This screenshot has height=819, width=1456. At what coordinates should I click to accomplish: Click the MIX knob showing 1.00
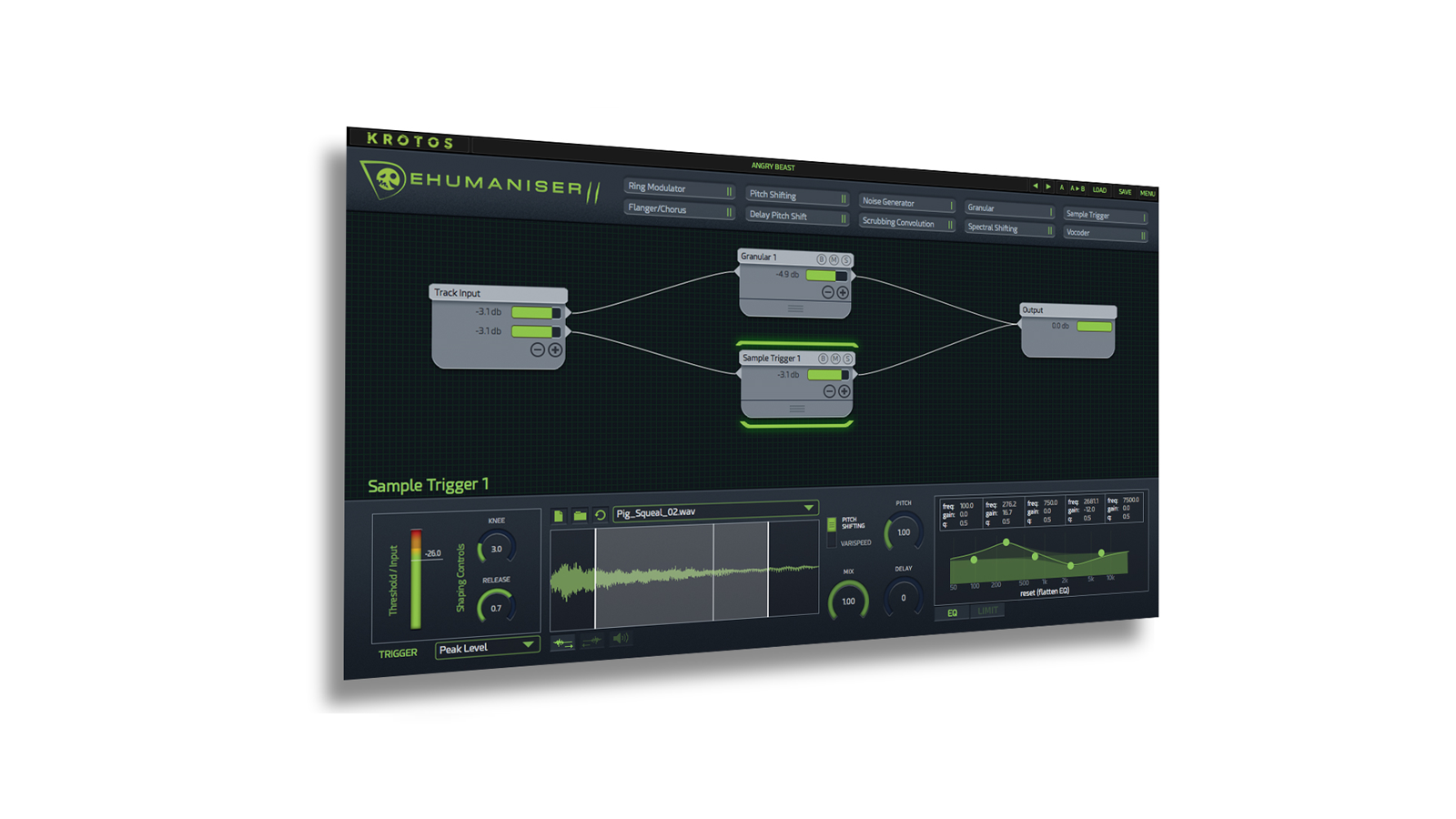click(x=848, y=602)
